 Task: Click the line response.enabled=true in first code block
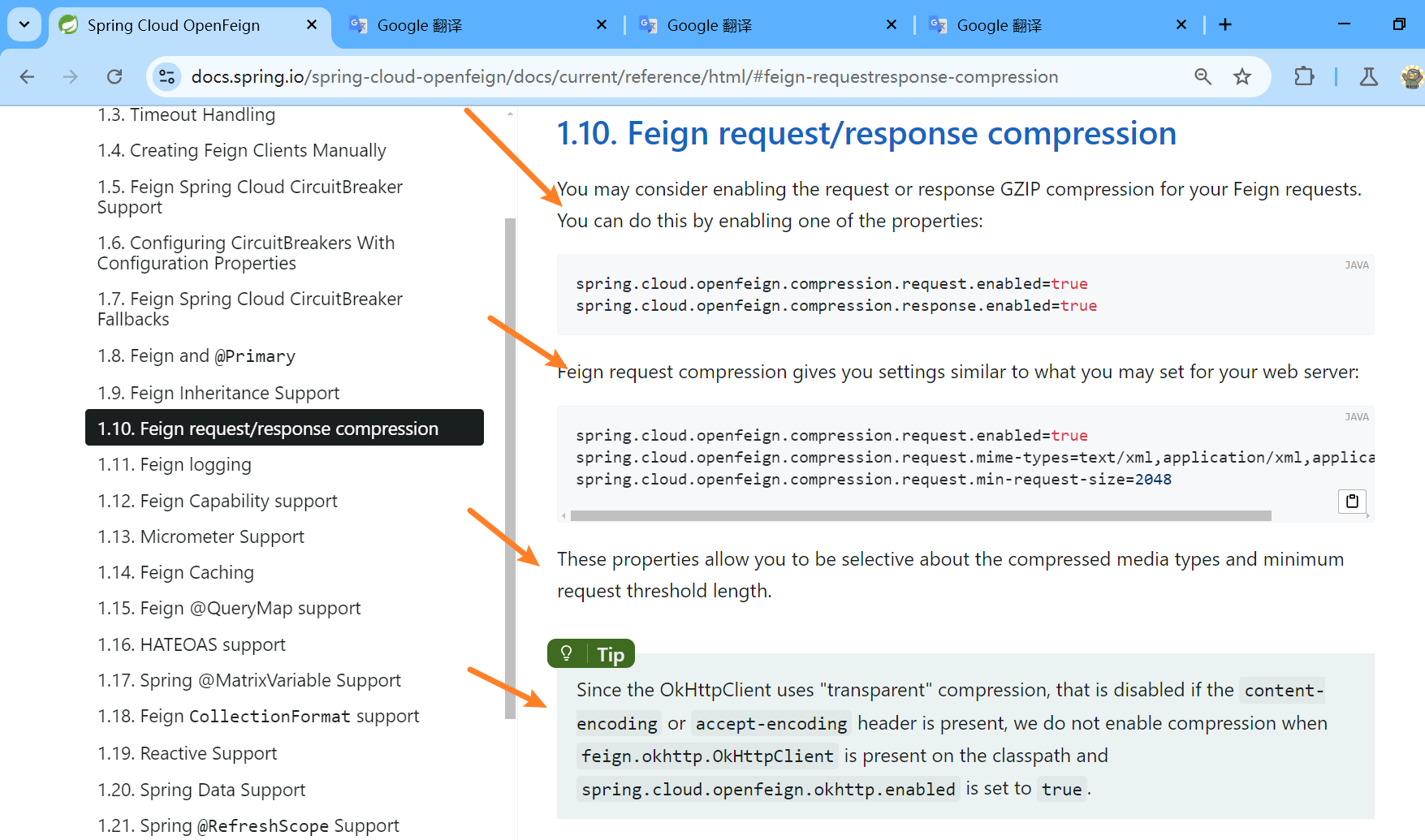pyautogui.click(x=836, y=305)
